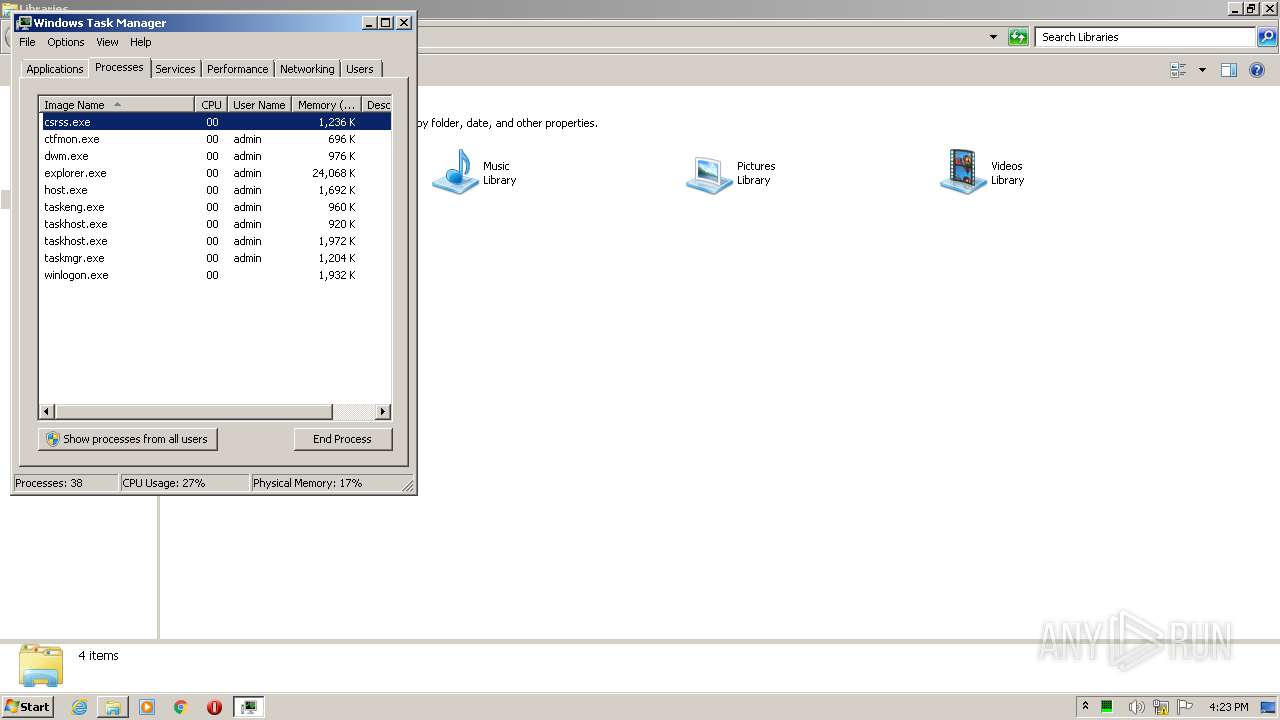Select the taskeng.exe process row
The image size is (1280, 720).
point(215,207)
